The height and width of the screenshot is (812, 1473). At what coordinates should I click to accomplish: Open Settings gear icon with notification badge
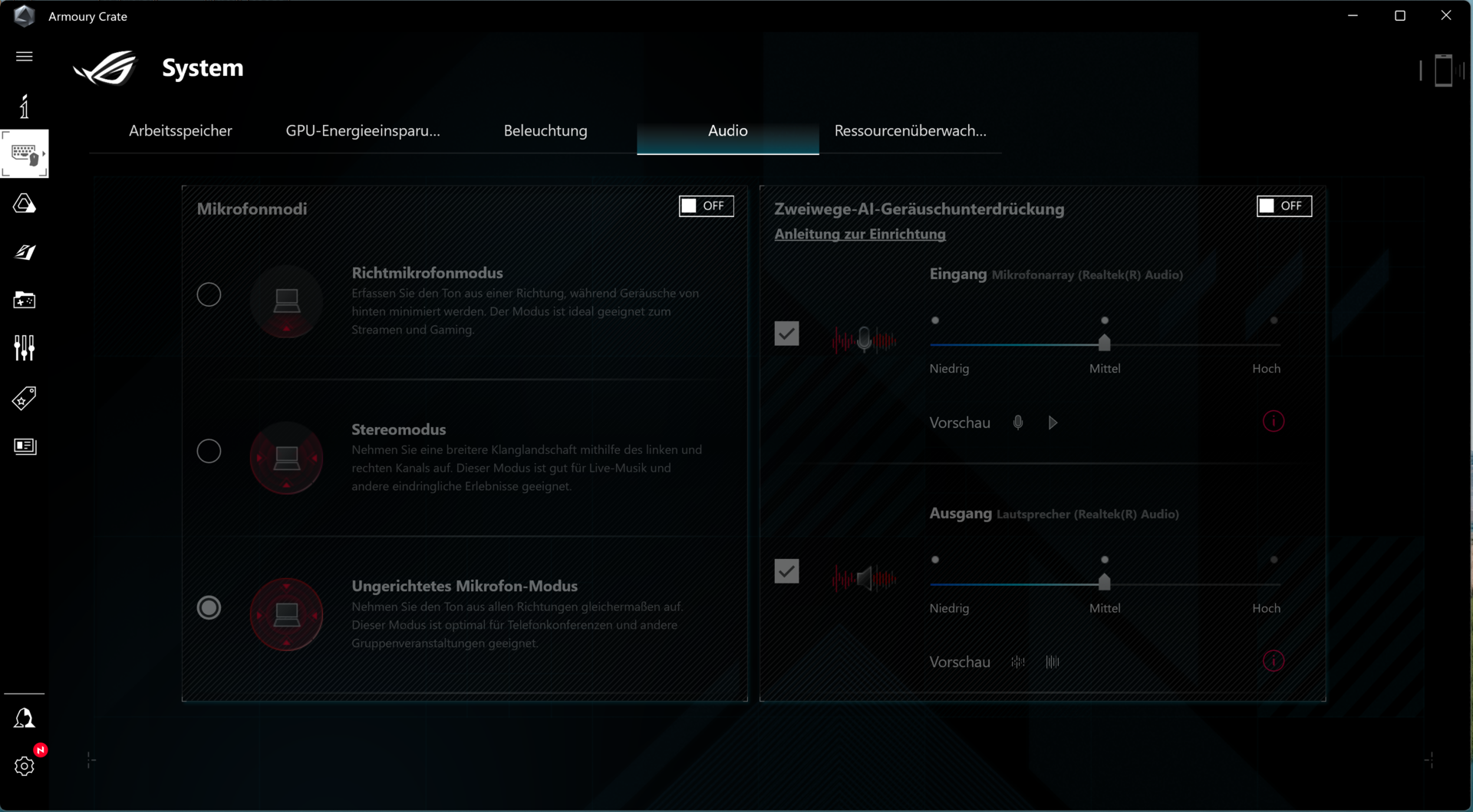[25, 766]
